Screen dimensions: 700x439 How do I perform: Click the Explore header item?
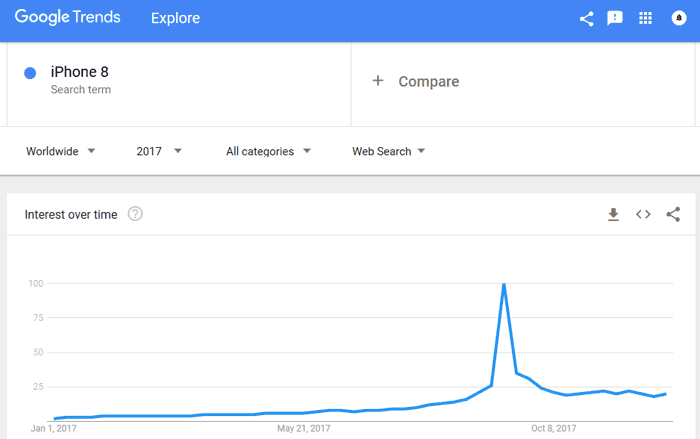pos(175,18)
